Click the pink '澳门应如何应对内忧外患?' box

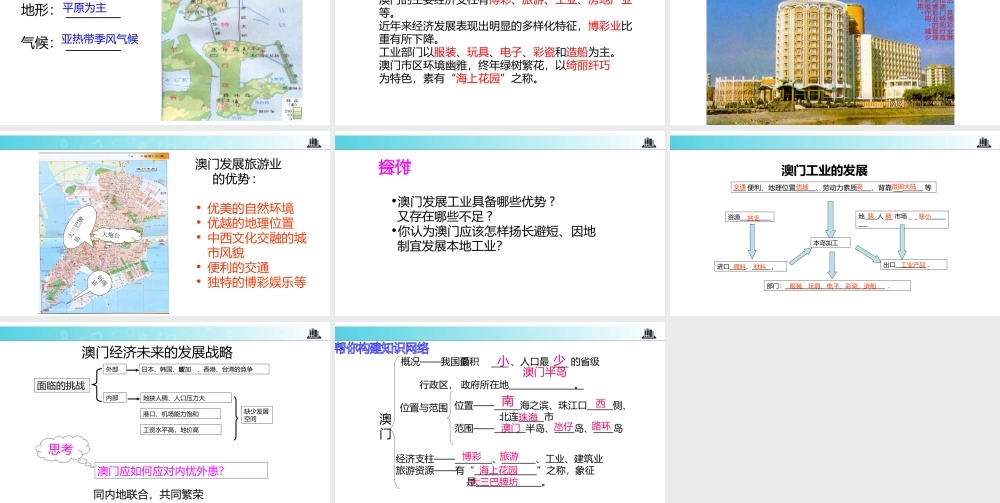point(181,471)
